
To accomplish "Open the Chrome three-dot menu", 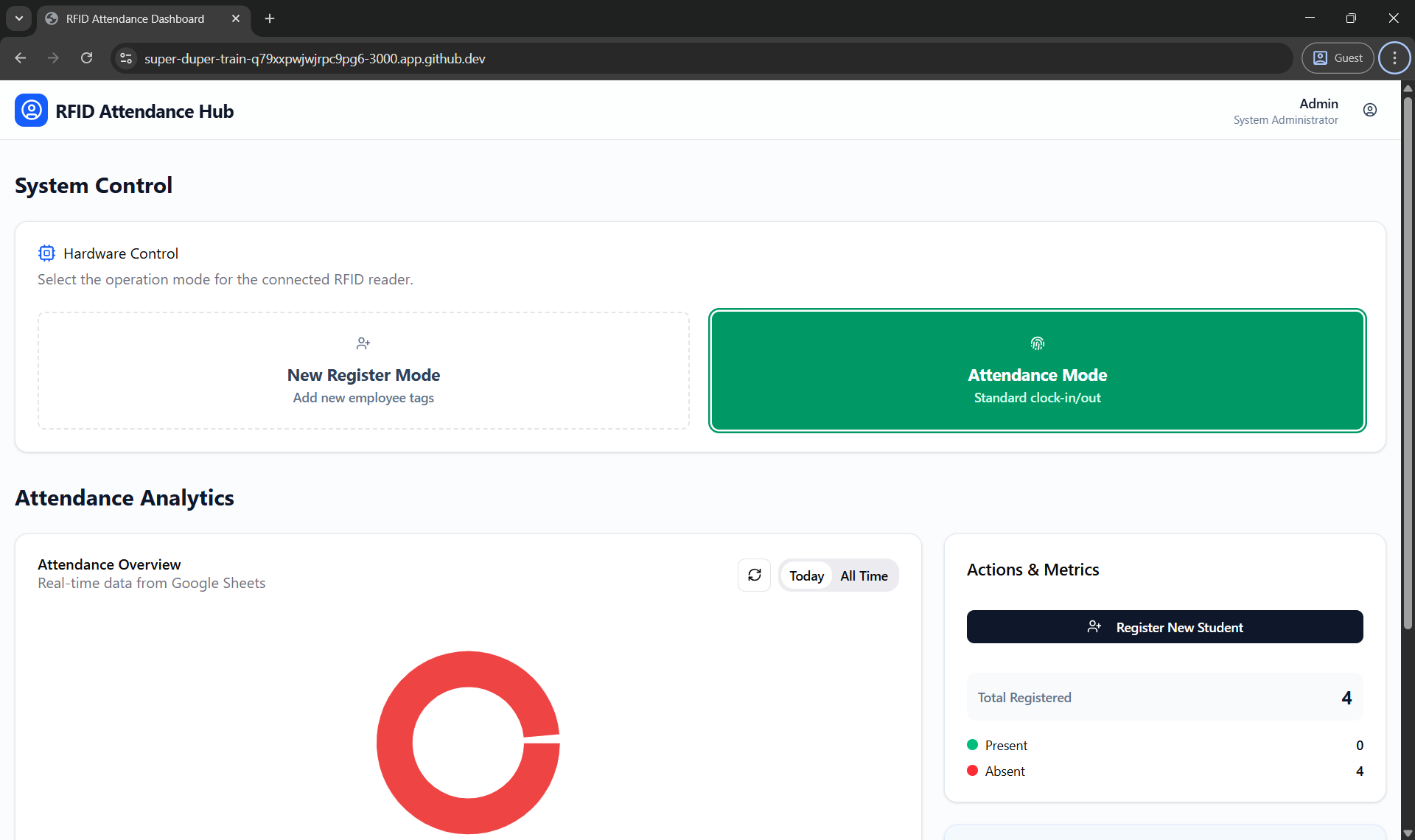I will click(x=1394, y=58).
